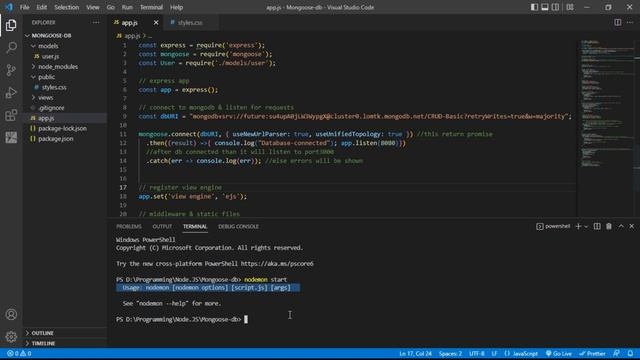Viewport: 640px width, 360px height.
Task: Toggle secondary side bar layout icon
Action: [x=555, y=7]
